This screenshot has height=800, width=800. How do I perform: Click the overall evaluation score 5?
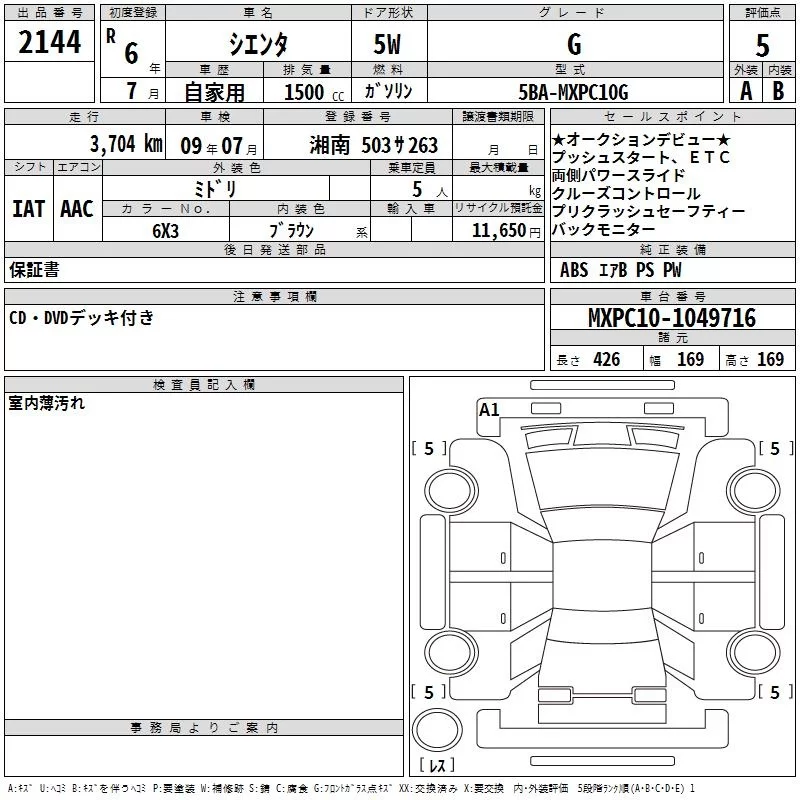762,46
